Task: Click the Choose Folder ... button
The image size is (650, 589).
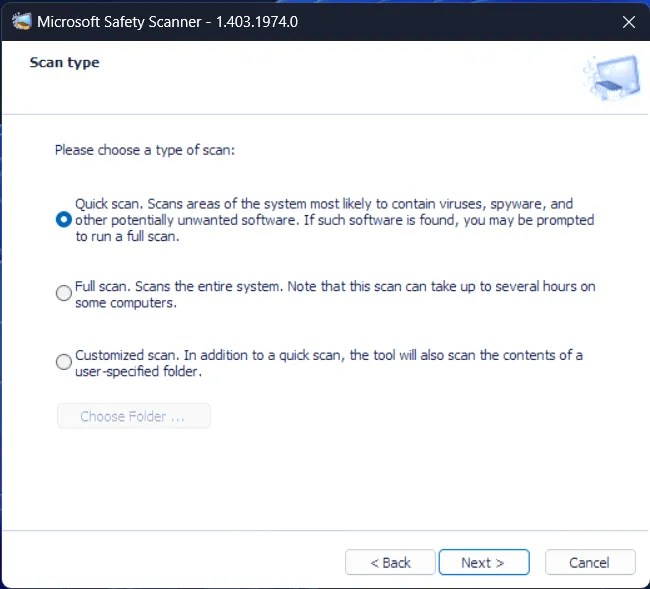Action: 133,416
